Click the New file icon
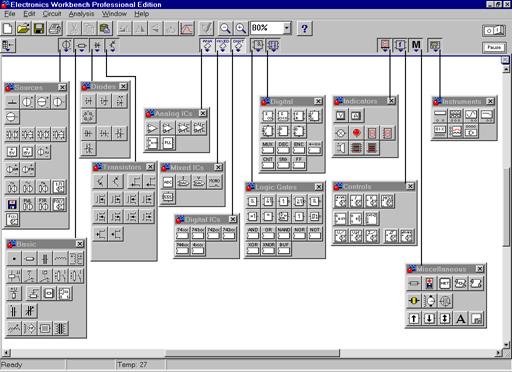Image resolution: width=512 pixels, height=372 pixels. tap(7, 28)
